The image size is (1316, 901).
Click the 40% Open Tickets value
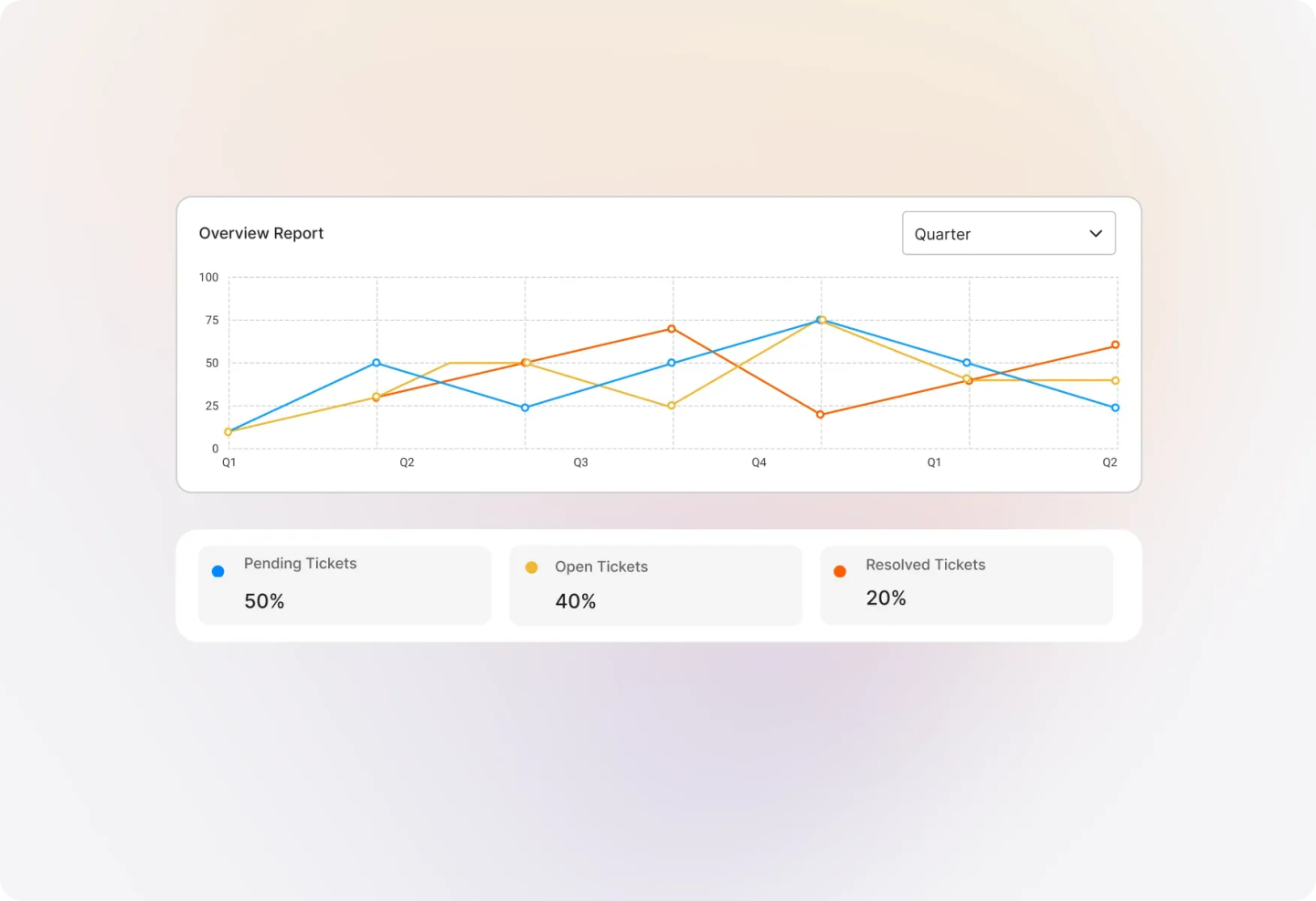tap(576, 601)
